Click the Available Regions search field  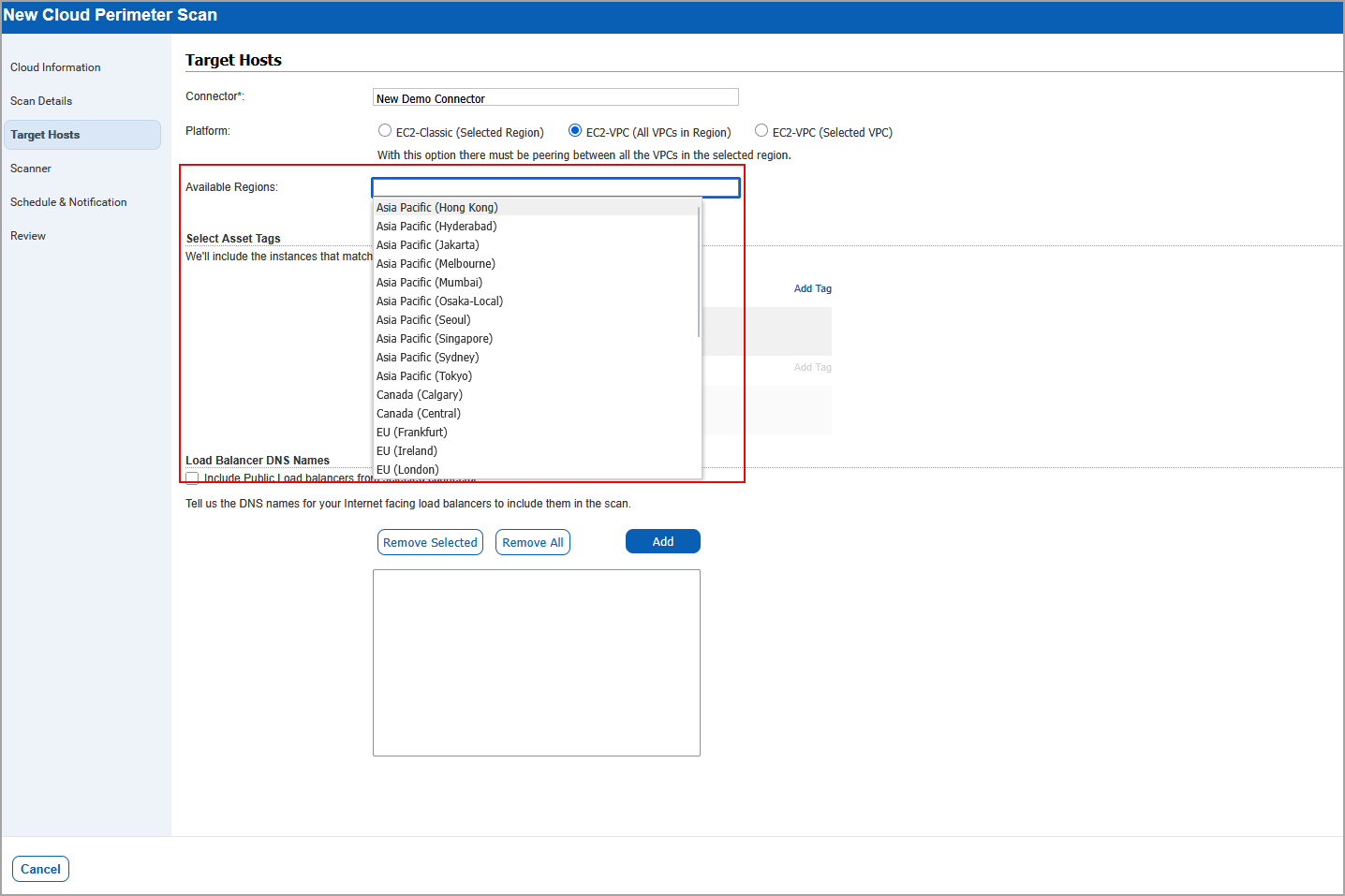pos(555,188)
